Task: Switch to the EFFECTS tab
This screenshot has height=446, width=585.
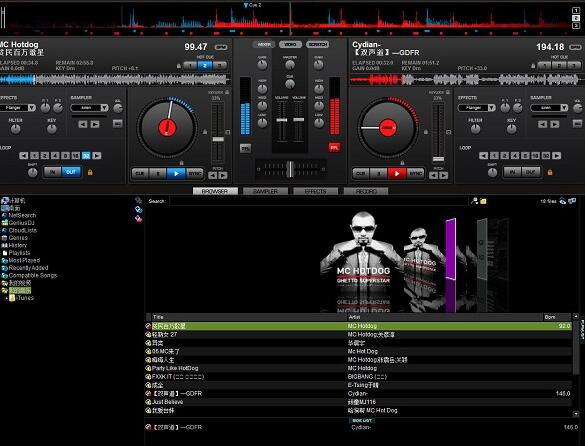Action: [315, 191]
